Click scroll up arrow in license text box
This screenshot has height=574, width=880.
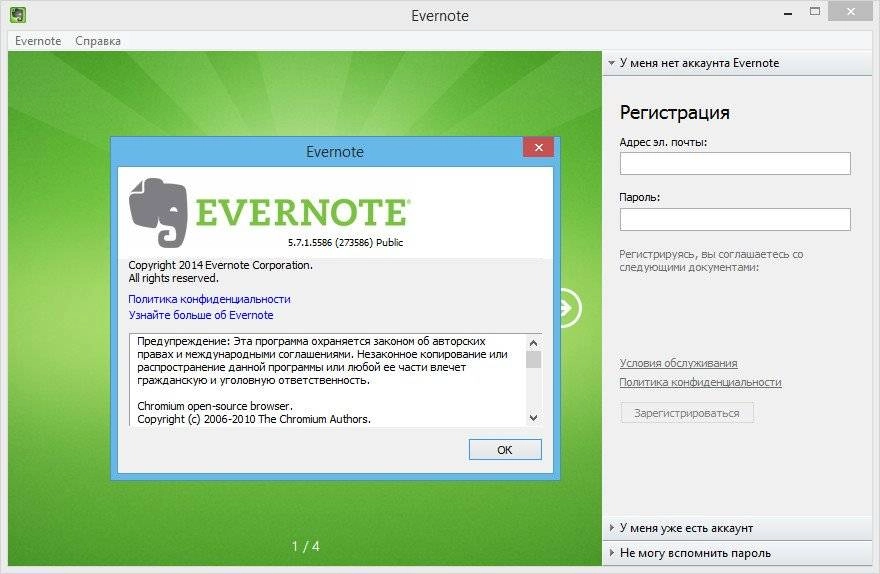pyautogui.click(x=533, y=342)
